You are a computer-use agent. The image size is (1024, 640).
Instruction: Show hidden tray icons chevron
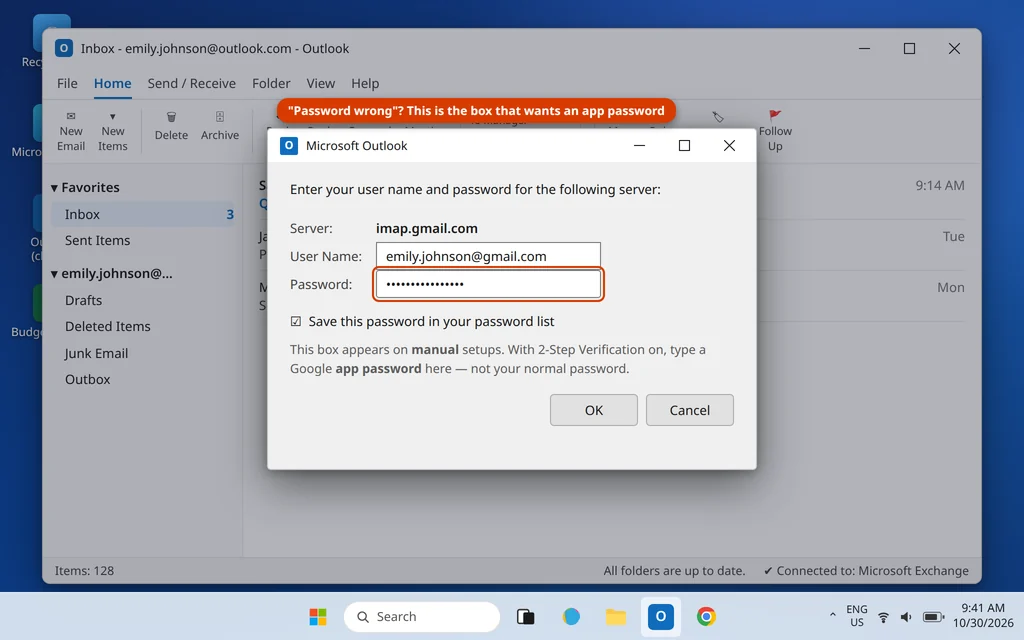tap(832, 615)
